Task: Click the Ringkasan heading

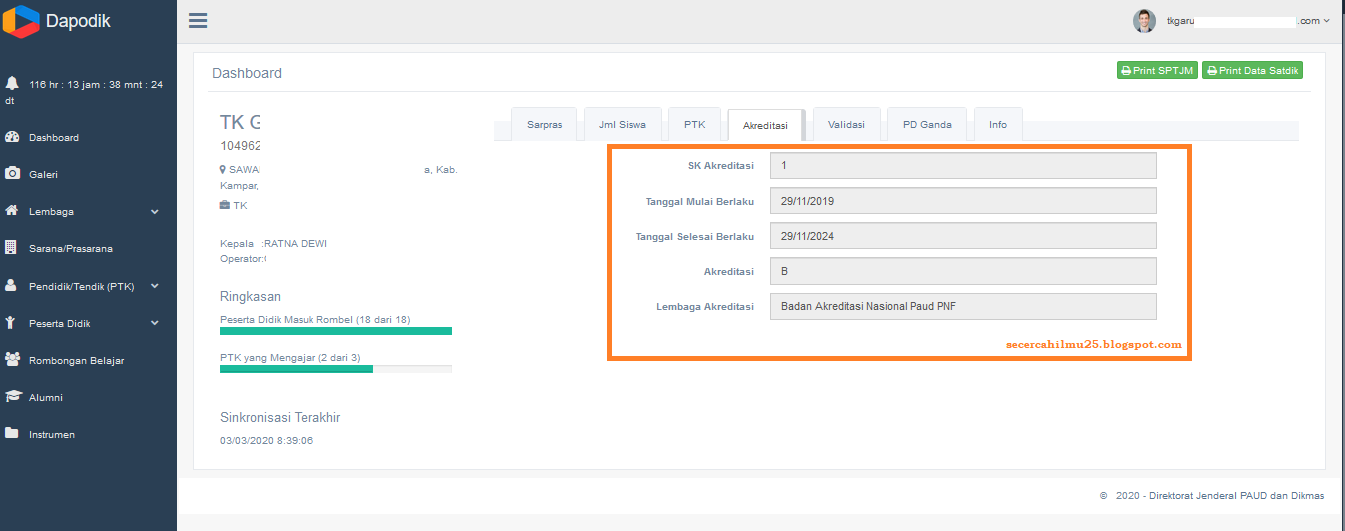Action: [250, 296]
